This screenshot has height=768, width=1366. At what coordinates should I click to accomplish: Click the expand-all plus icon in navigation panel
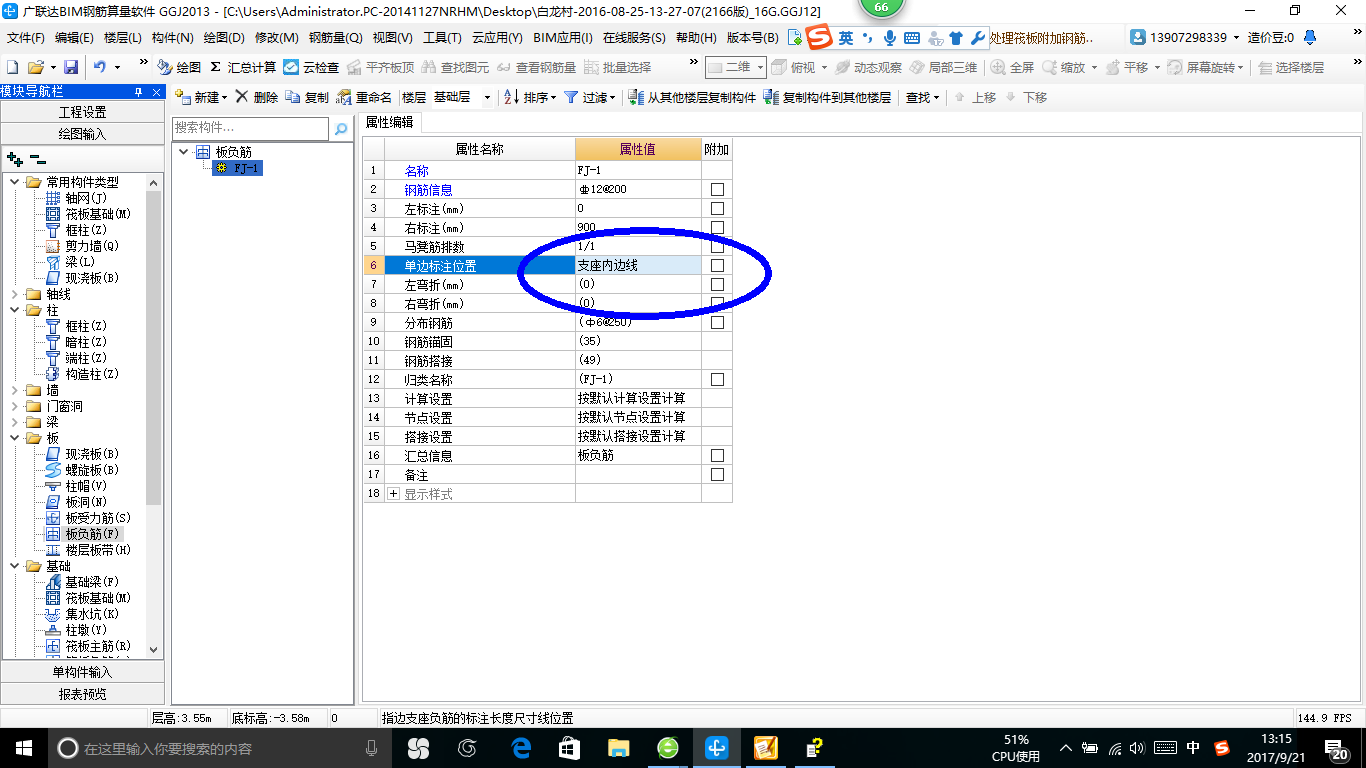(14, 158)
